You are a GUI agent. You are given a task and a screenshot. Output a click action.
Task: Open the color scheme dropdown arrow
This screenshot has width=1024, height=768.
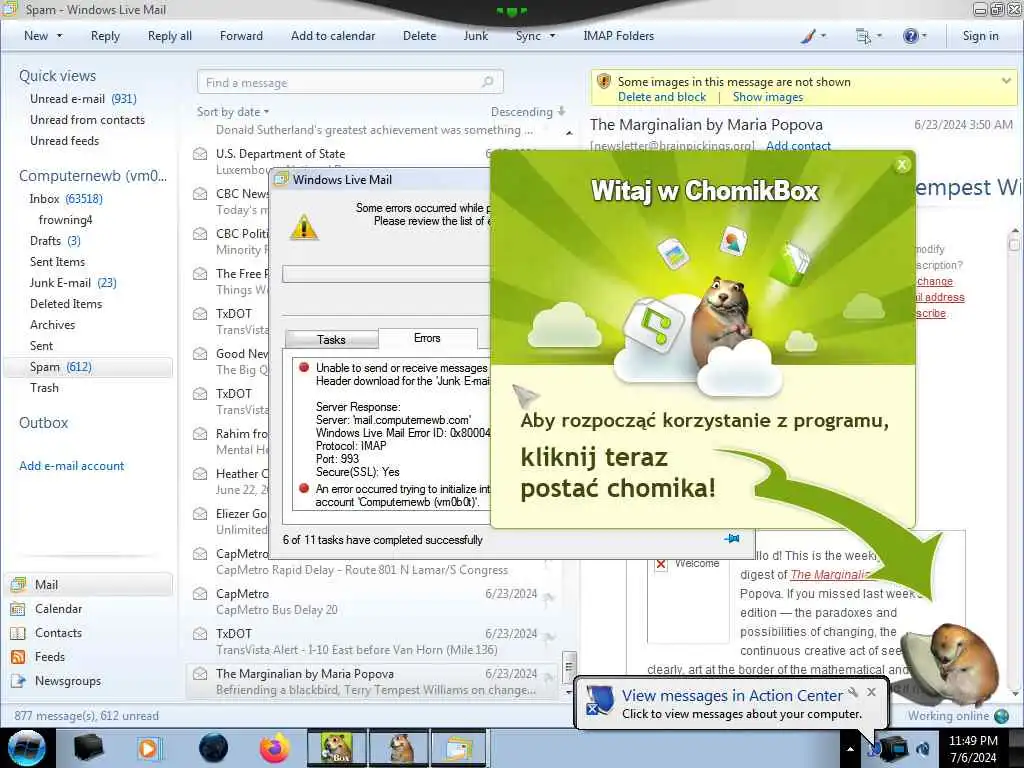click(x=823, y=36)
